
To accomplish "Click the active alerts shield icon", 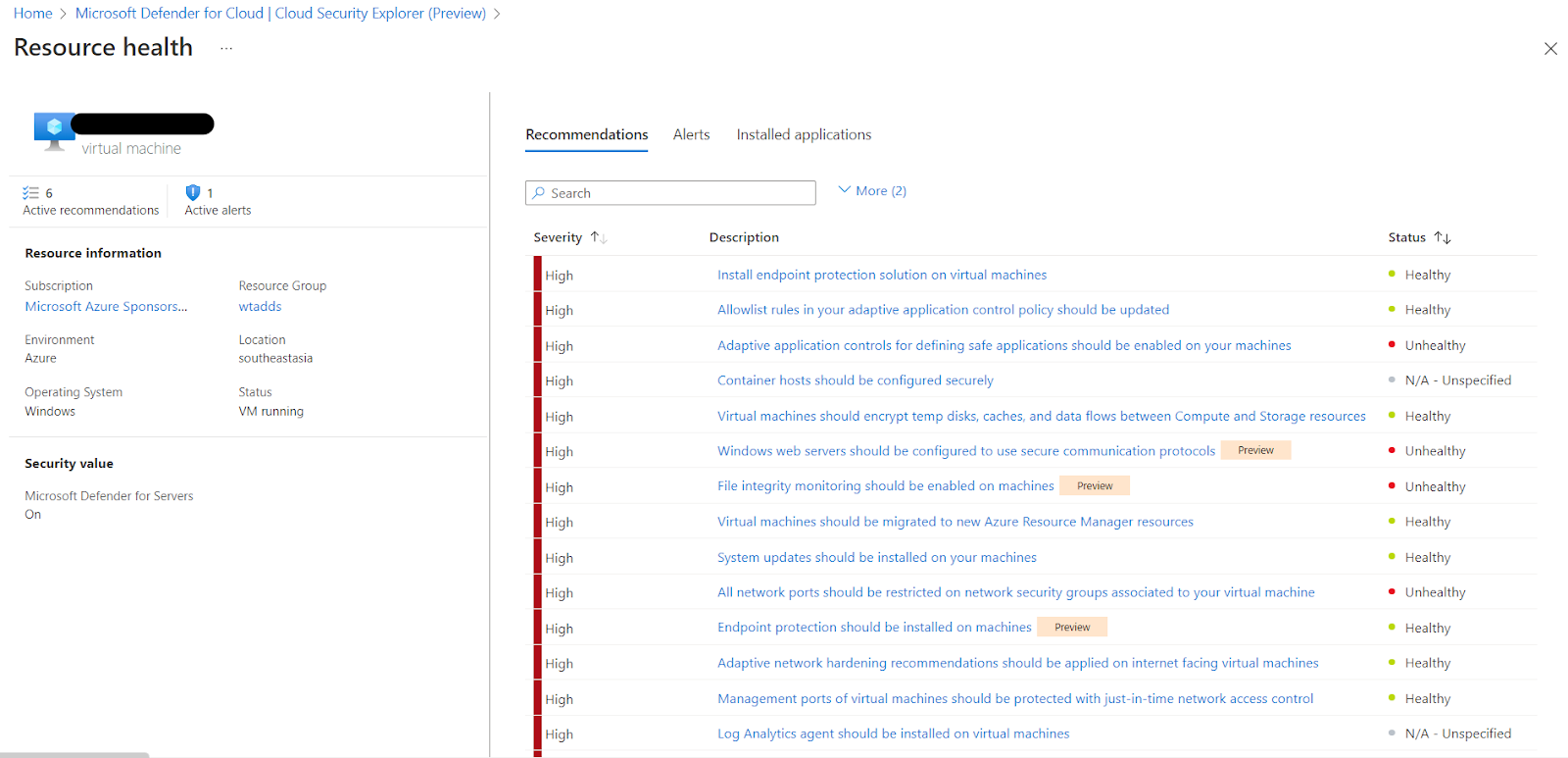I will click(x=193, y=193).
